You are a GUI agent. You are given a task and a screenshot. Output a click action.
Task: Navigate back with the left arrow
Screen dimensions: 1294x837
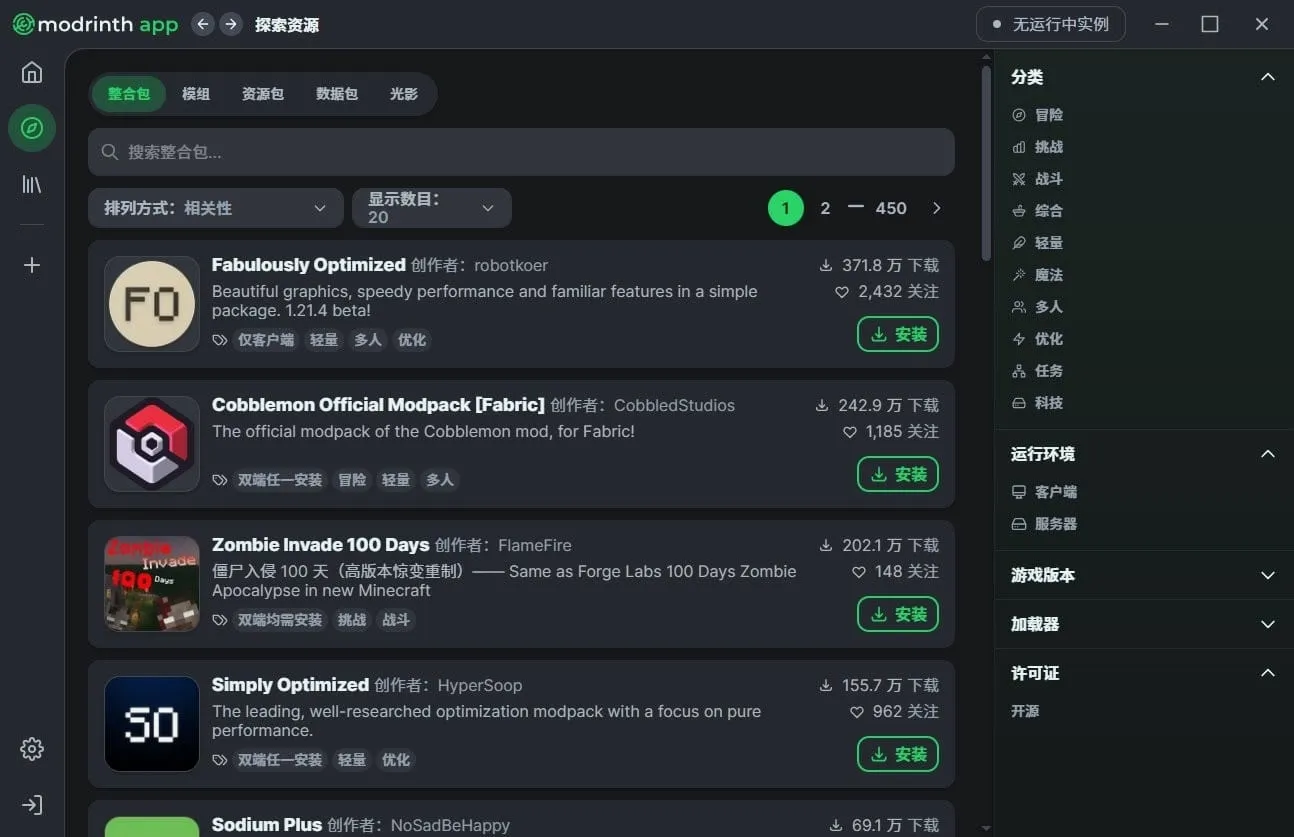coord(203,24)
